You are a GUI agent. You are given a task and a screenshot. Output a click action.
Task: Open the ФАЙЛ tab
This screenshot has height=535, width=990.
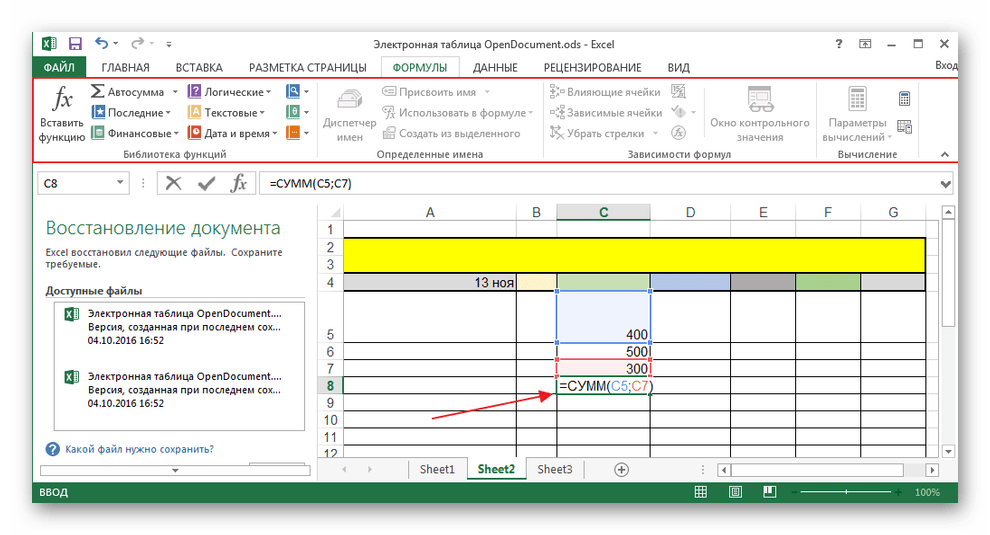pos(59,67)
